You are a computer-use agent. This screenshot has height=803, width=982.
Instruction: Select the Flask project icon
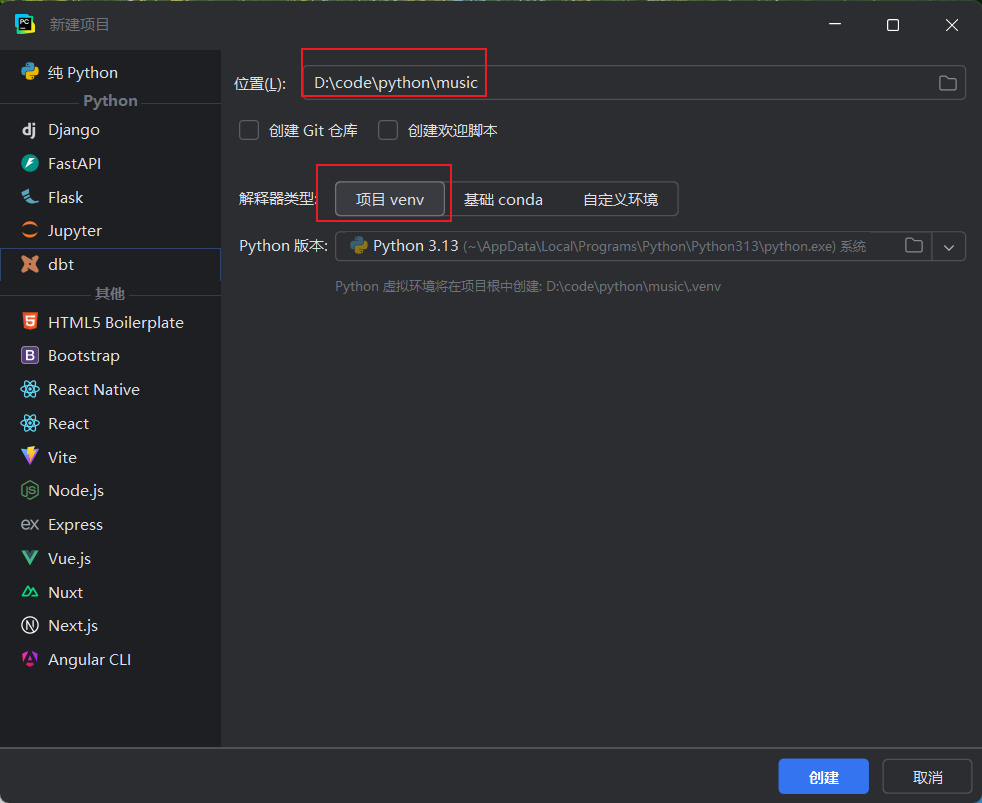point(29,197)
